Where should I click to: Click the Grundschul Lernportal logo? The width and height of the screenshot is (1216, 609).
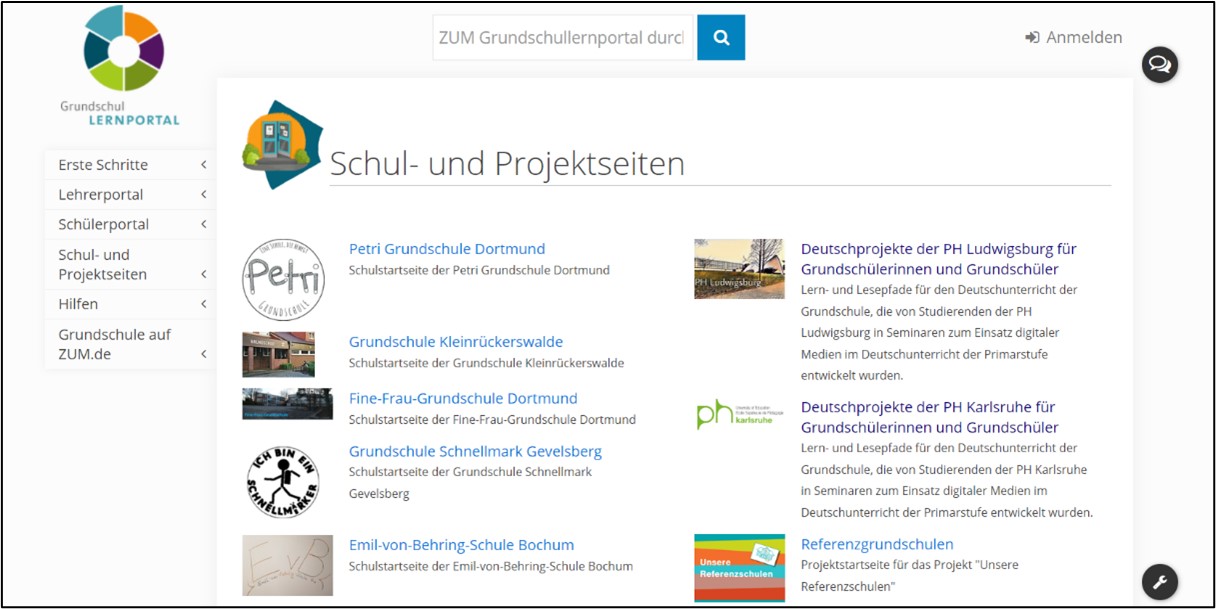122,66
